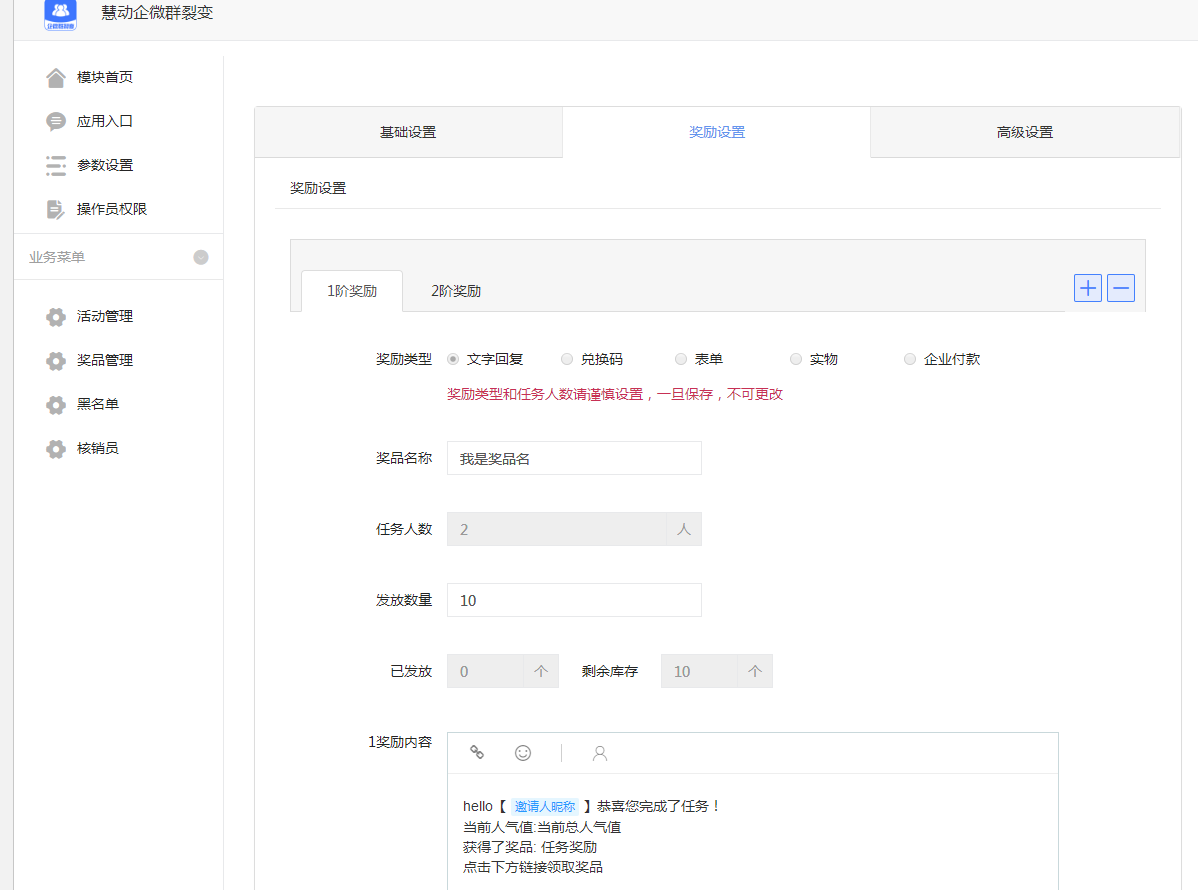The width and height of the screenshot is (1198, 890).
Task: Click the 发放数量 input showing 10
Action: pyautogui.click(x=574, y=599)
